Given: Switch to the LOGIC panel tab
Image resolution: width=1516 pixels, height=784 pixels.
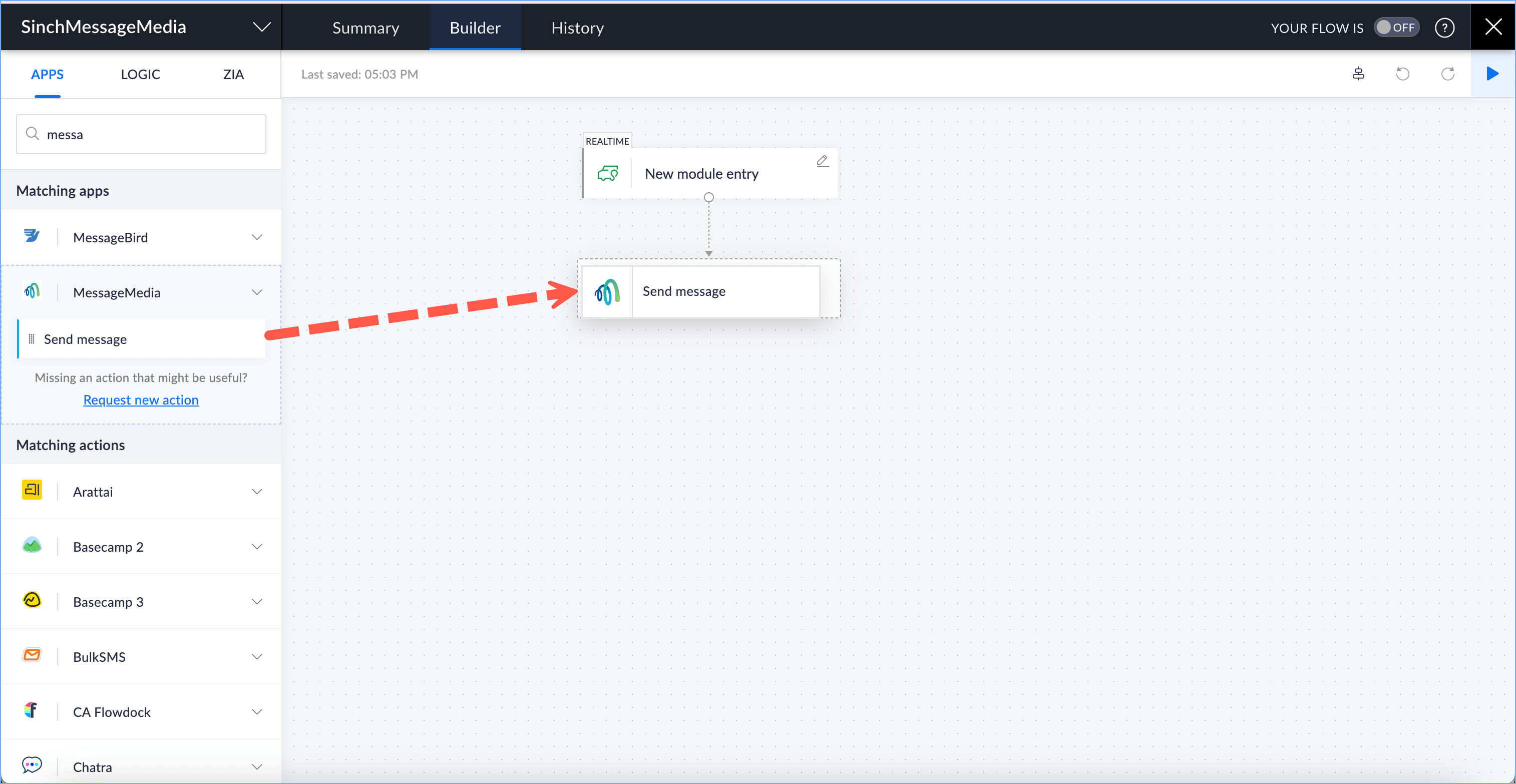Looking at the screenshot, I should pos(140,74).
